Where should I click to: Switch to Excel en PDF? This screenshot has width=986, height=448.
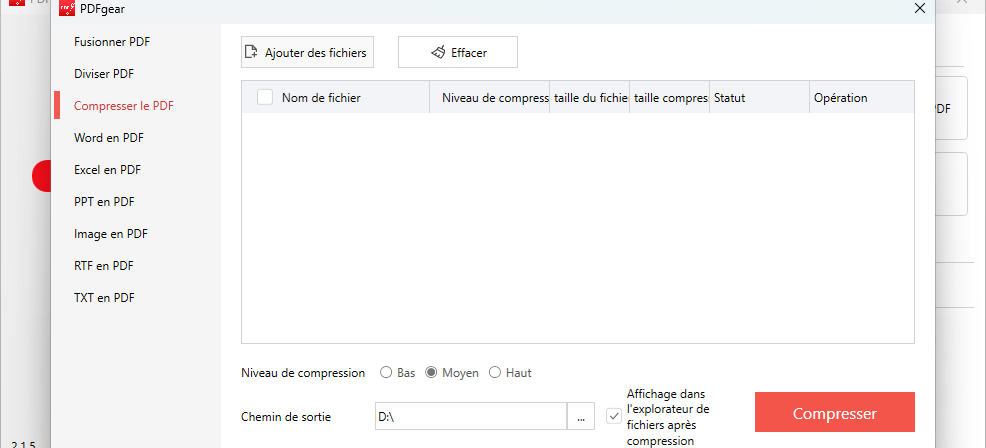tap(107, 170)
